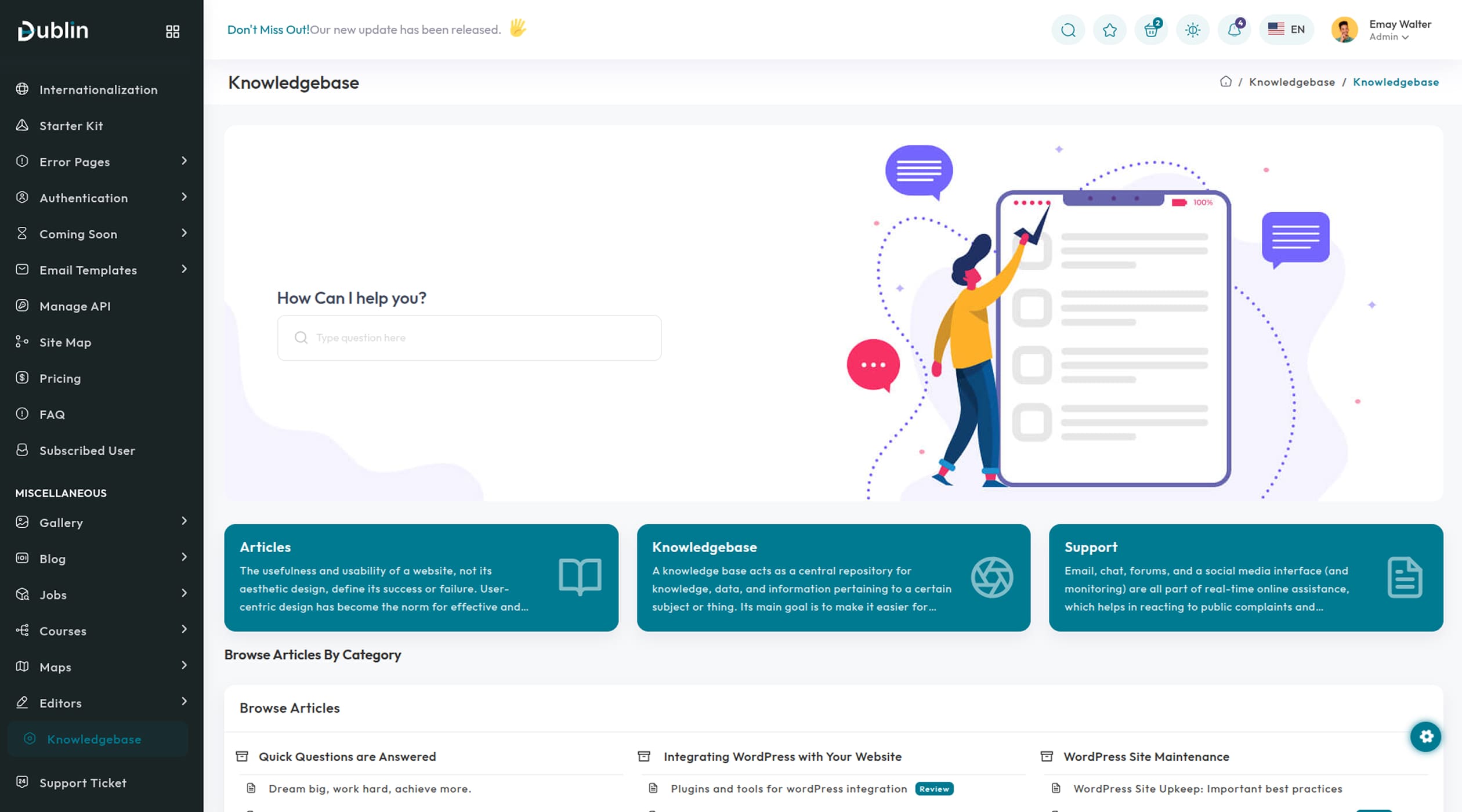
Task: Open the floating settings gear button
Action: click(x=1425, y=737)
